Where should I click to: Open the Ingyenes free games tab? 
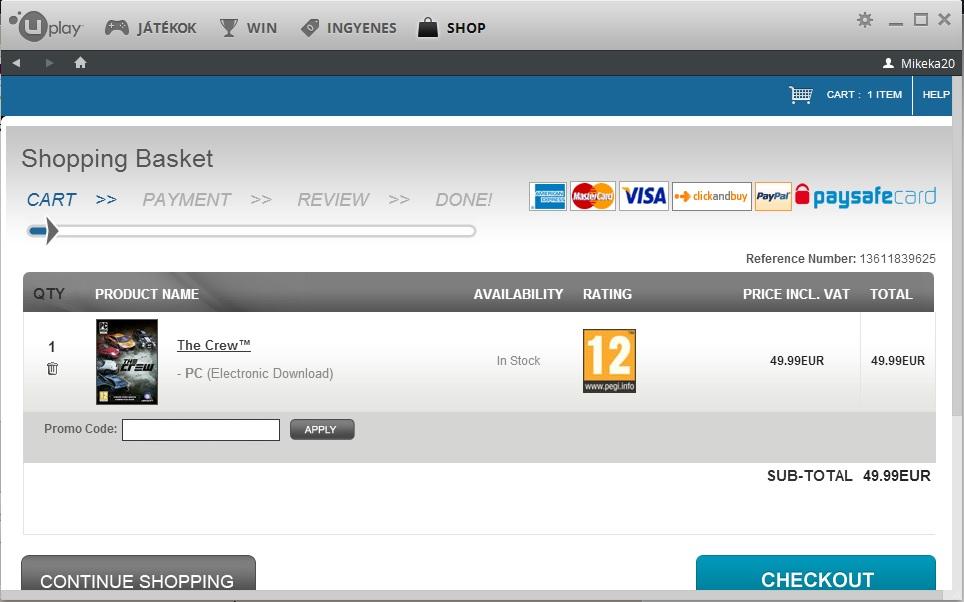click(349, 28)
